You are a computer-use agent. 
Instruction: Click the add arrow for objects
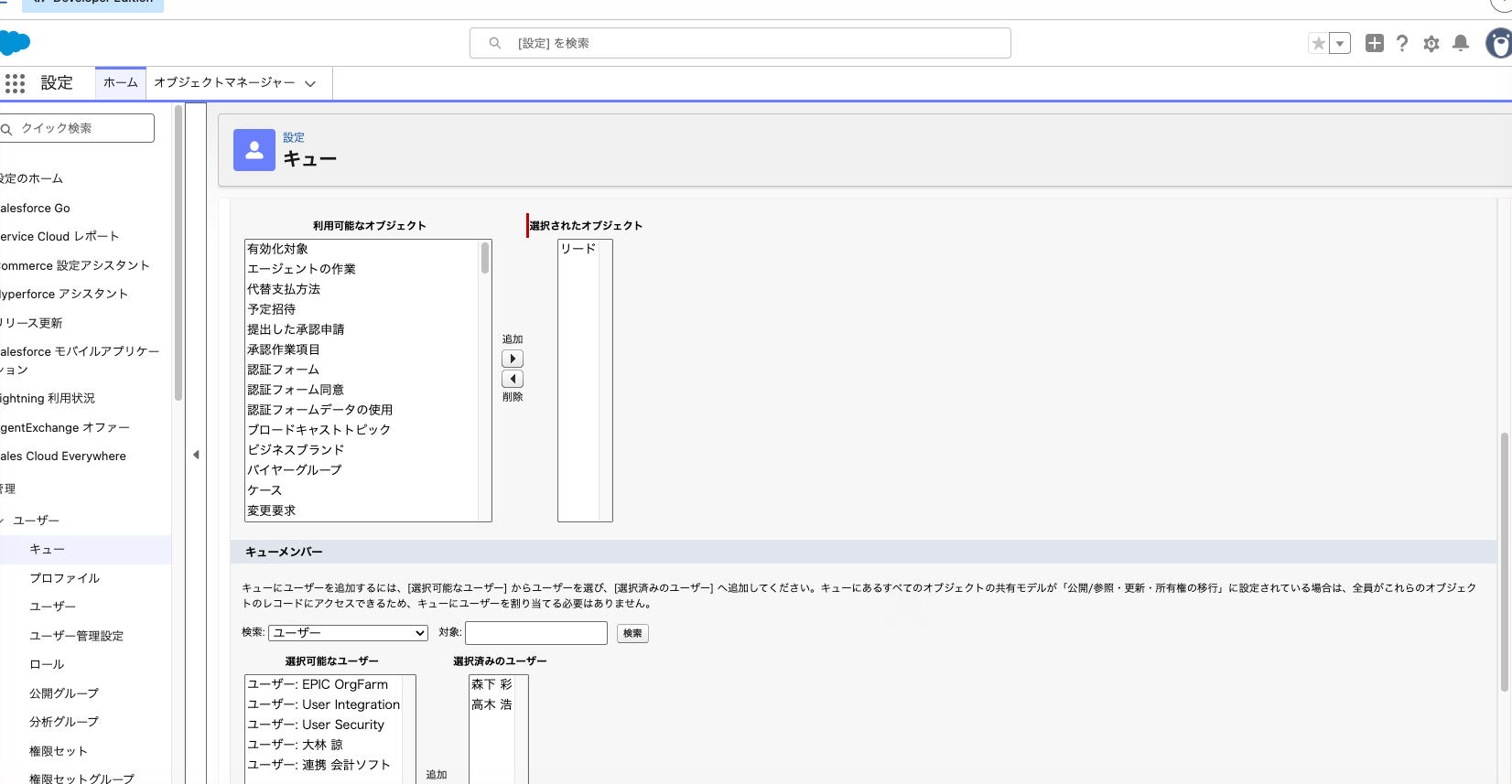click(513, 359)
